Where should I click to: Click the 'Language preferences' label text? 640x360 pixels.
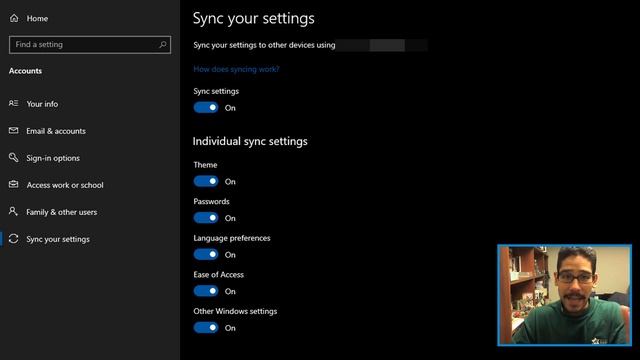(232, 238)
